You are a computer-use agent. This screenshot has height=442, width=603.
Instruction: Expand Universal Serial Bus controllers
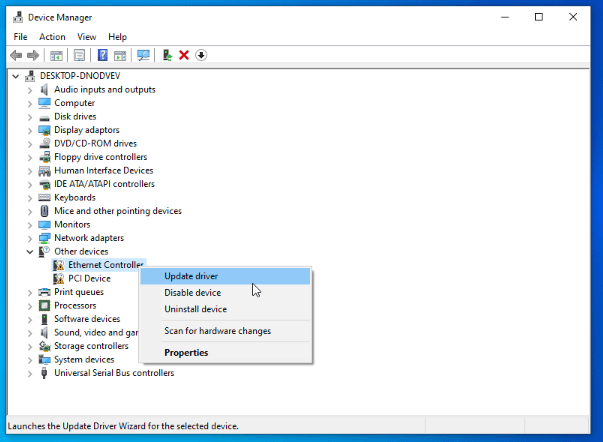tap(30, 373)
